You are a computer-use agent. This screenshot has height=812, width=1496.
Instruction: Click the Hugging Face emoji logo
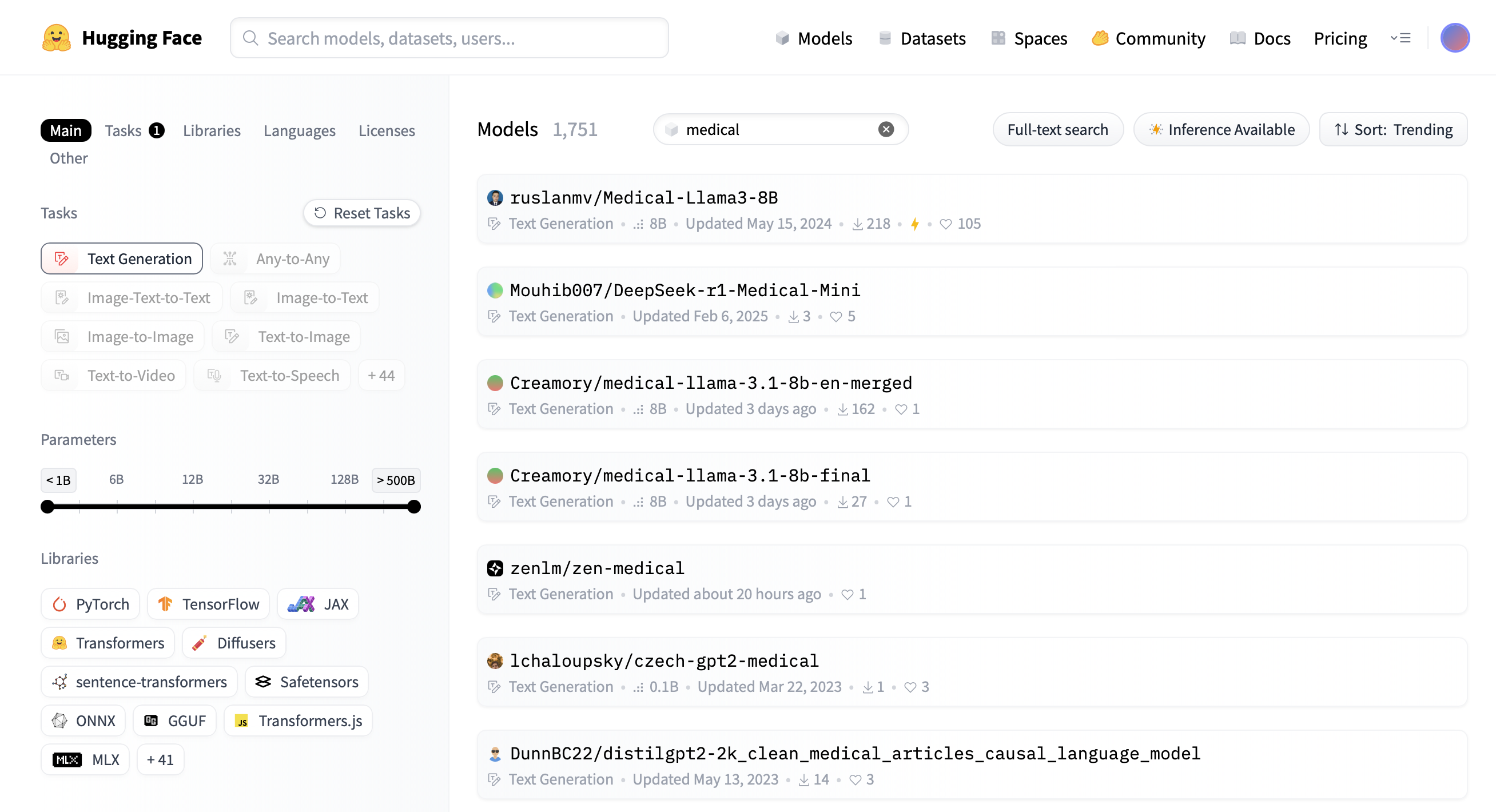57,38
